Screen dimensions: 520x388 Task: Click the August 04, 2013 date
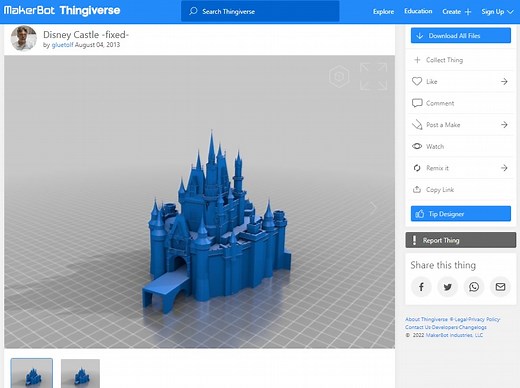[97, 45]
